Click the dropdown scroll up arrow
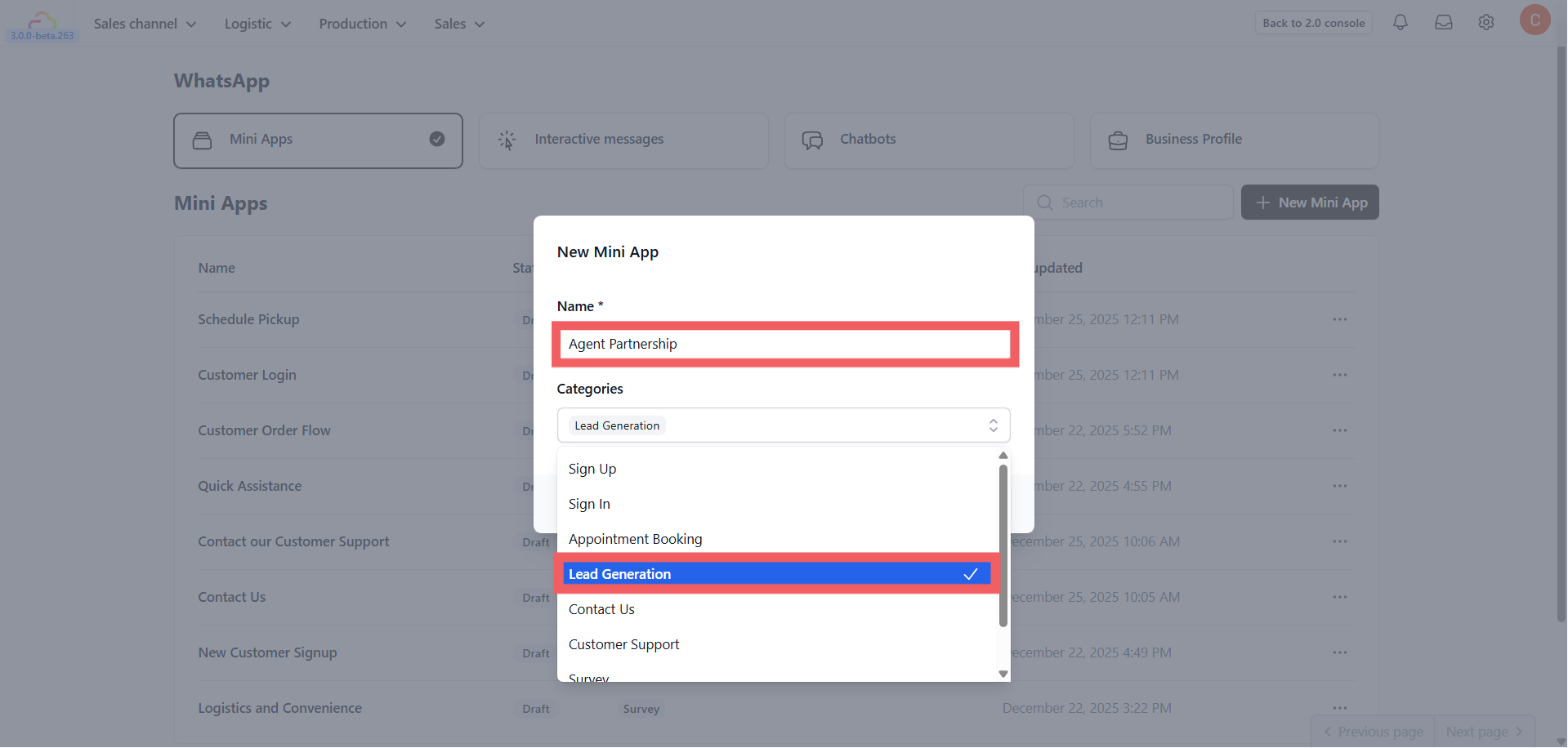This screenshot has height=748, width=1568. (x=1003, y=456)
